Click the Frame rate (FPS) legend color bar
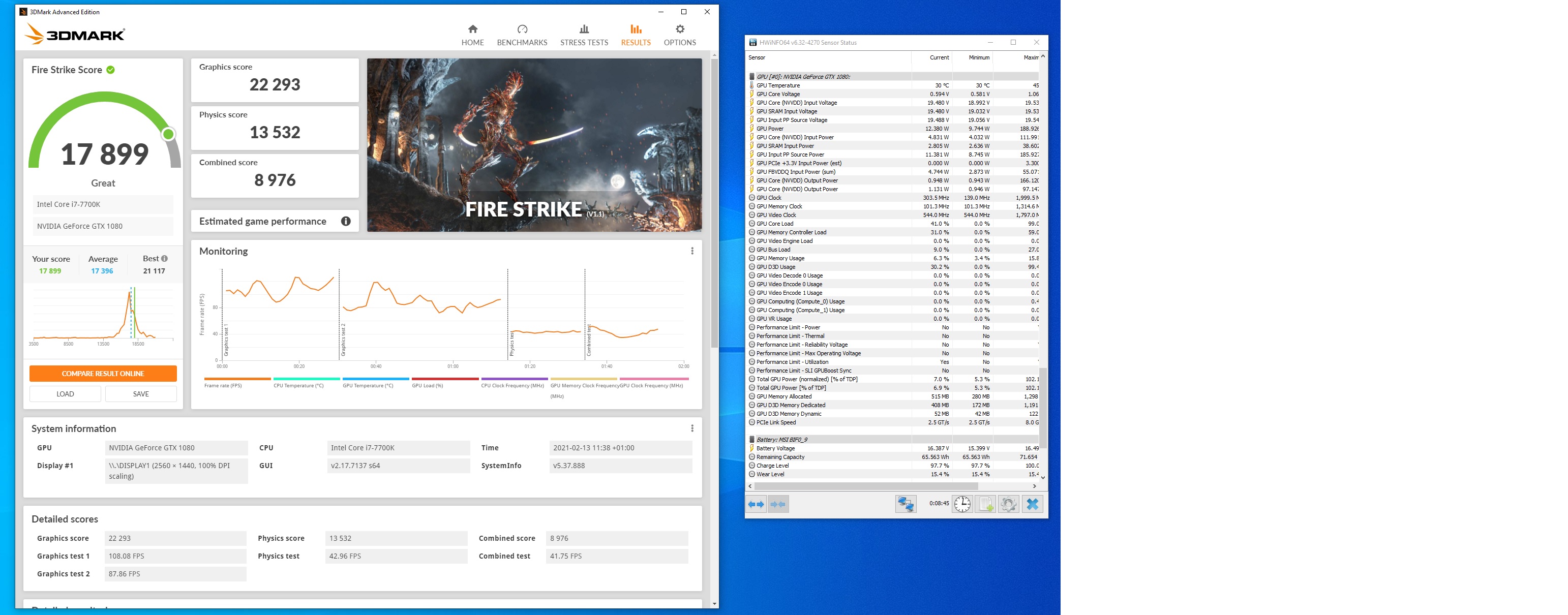This screenshot has height=615, width=1568. point(237,379)
